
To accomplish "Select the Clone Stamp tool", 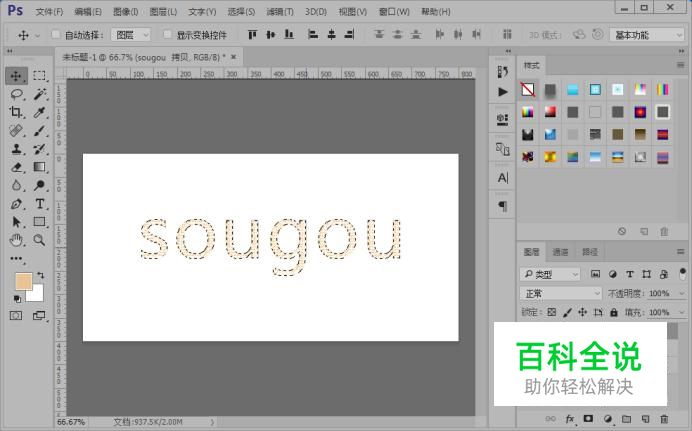I will pos(16,149).
